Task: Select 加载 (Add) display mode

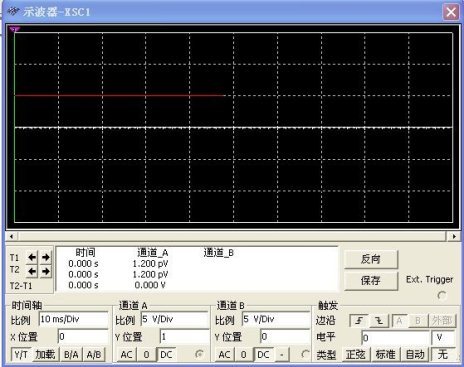Action: 45,354
